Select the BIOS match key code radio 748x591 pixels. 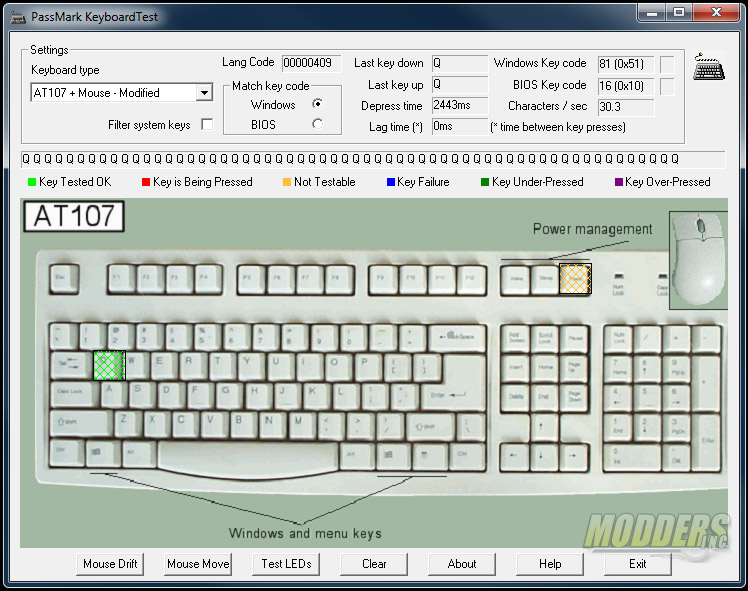pyautogui.click(x=317, y=124)
